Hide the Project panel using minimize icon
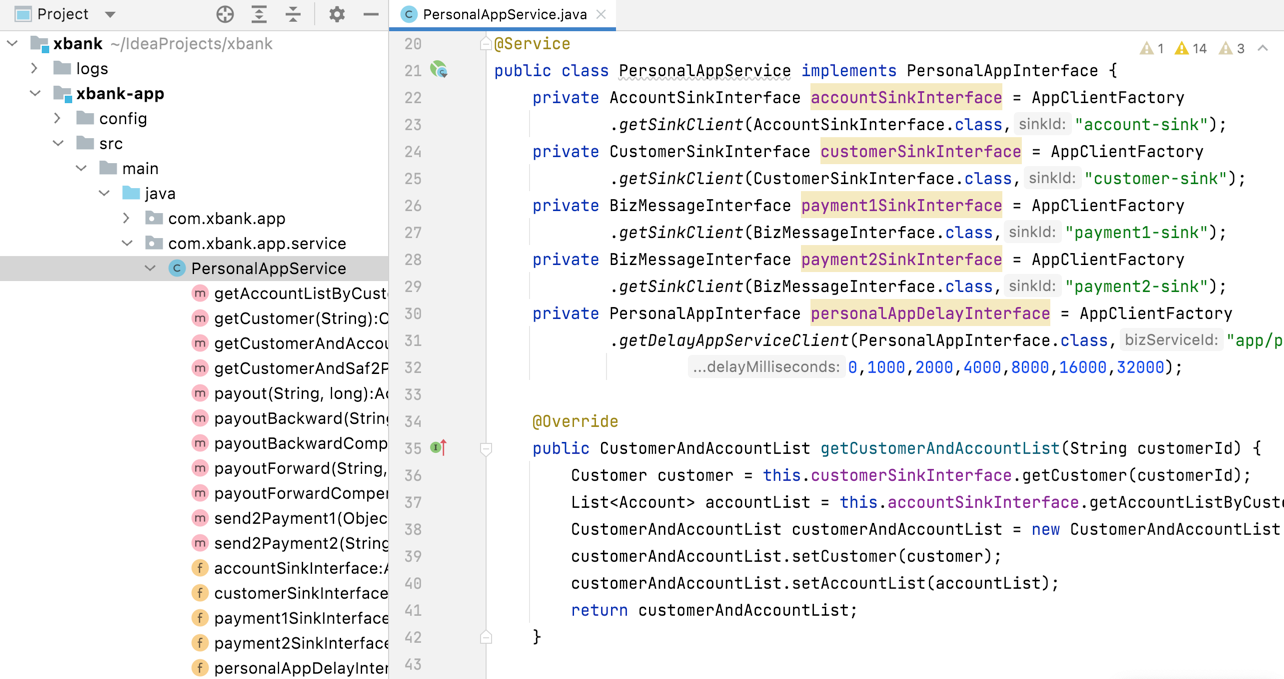 [371, 14]
